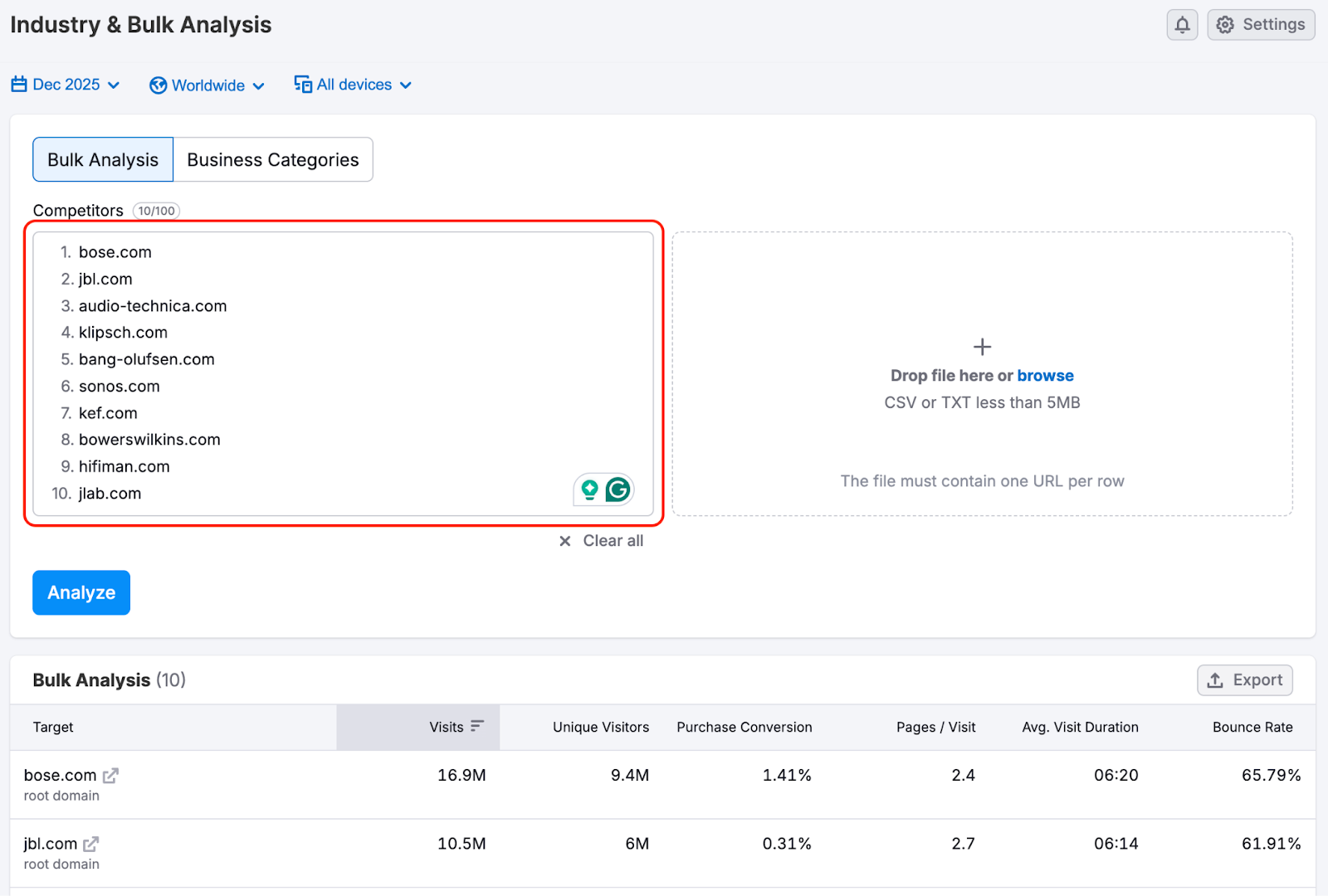The width and height of the screenshot is (1328, 896).
Task: Click the Grammarly logo icon
Action: 617,489
